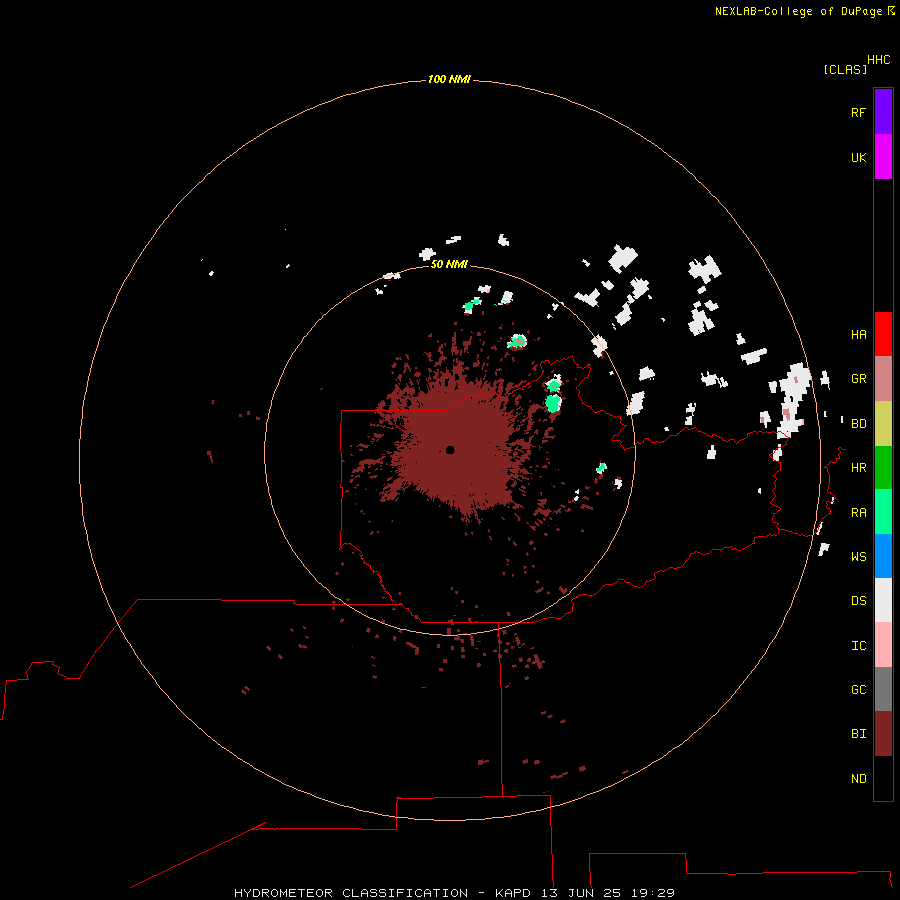Click the 100 NMI range ring label
900x900 pixels.
[x=449, y=79]
